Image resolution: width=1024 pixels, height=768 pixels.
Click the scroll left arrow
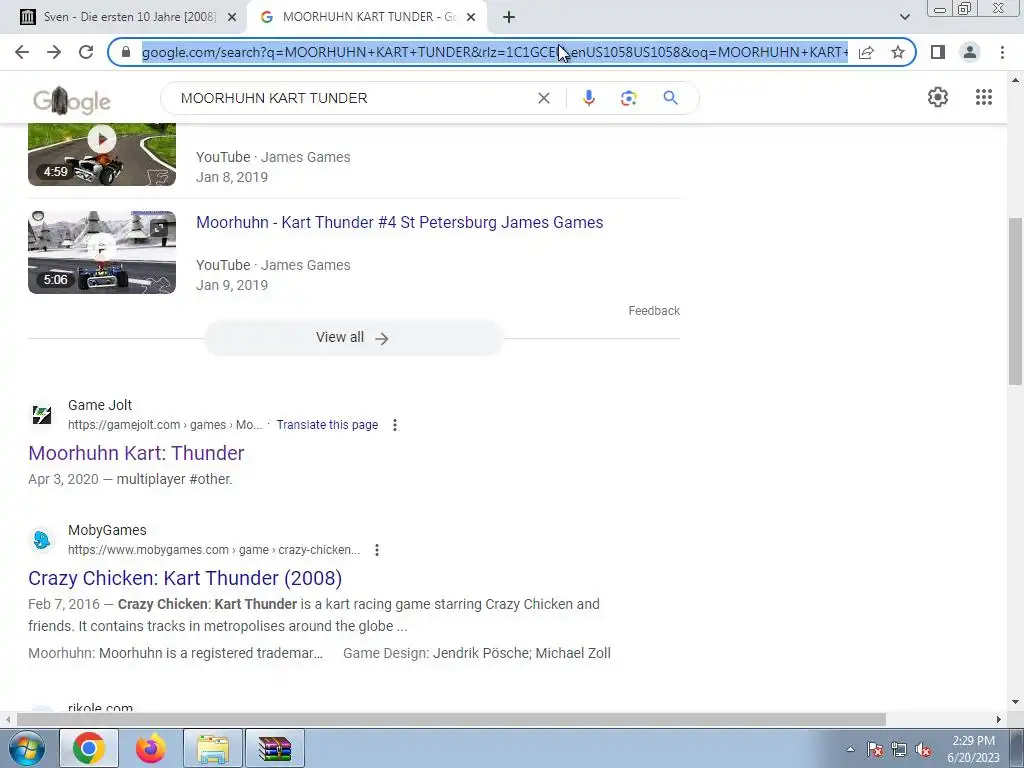click(7, 720)
